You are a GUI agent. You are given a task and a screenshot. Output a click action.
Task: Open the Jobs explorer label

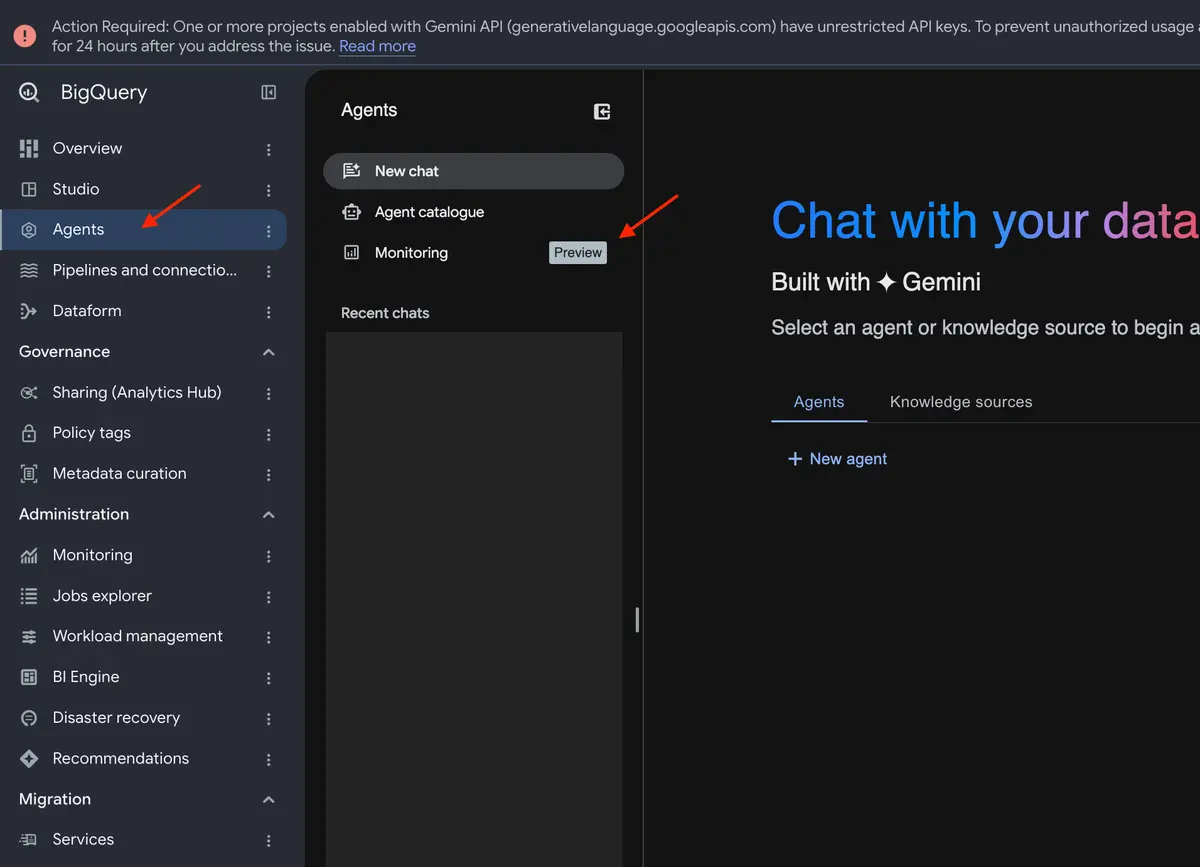[102, 596]
